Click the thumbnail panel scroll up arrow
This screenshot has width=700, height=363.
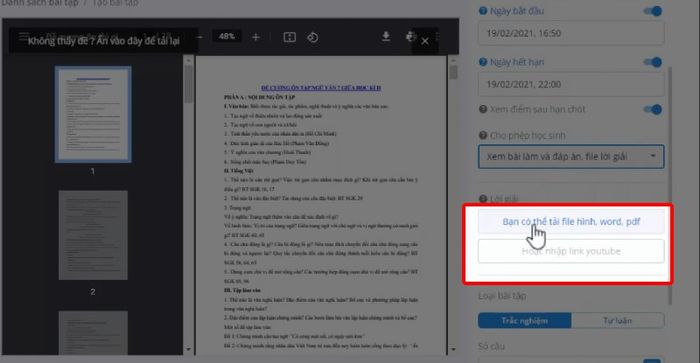pos(188,60)
